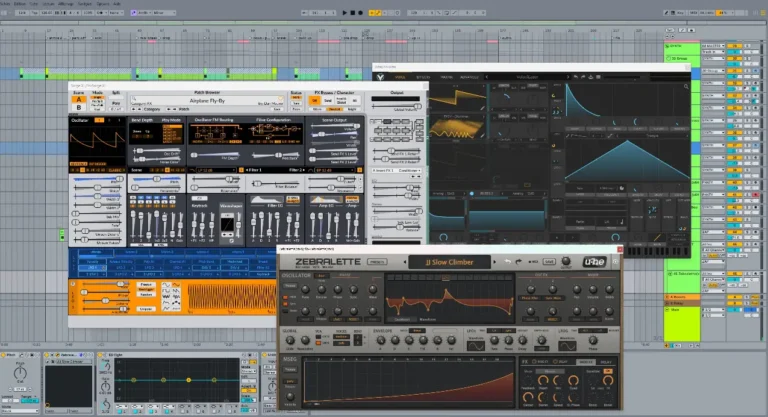Viewport: 768px width, 417px height.
Task: Redo last change in Zebralette
Action: [x=519, y=262]
